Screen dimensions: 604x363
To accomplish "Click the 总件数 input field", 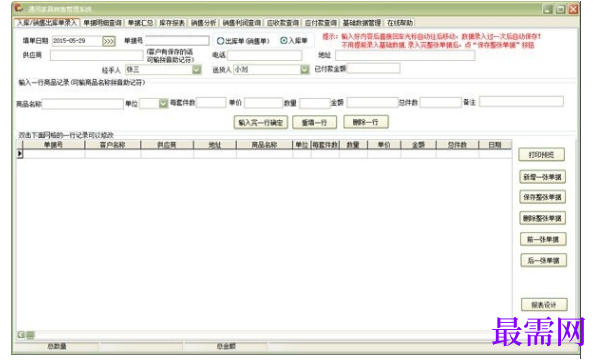I will (440, 103).
